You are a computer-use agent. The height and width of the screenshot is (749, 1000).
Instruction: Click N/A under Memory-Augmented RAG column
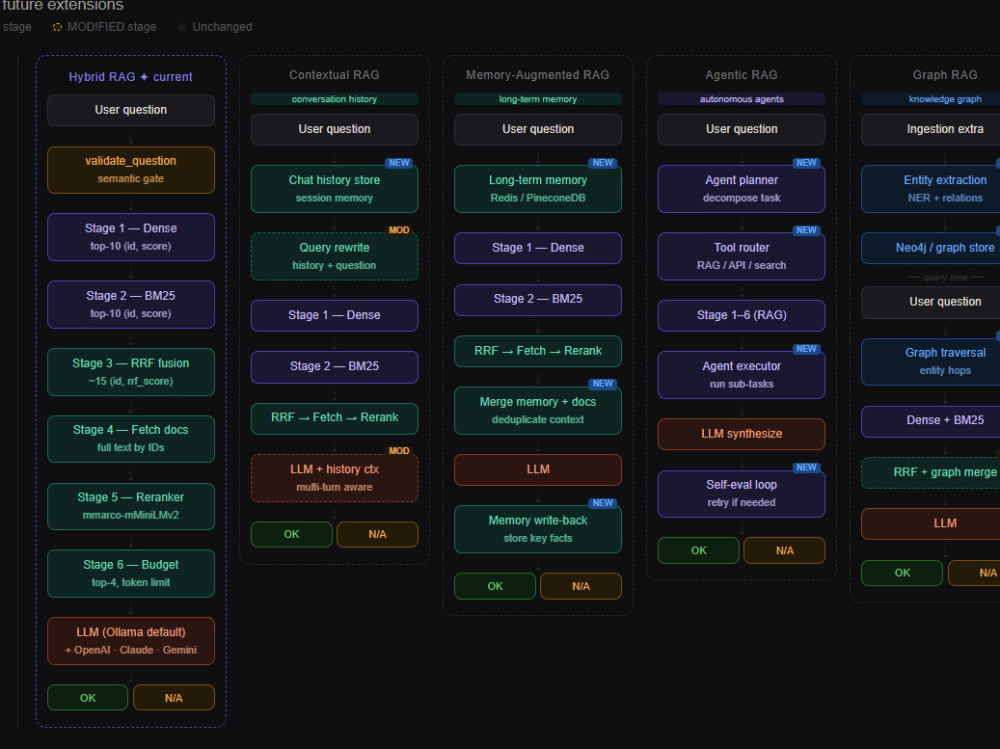pos(580,586)
